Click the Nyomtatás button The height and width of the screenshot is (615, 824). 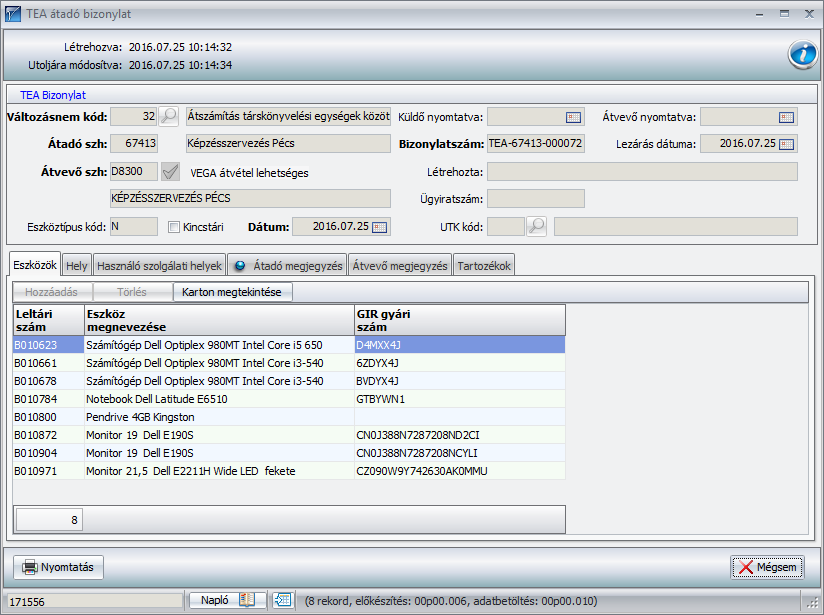coord(58,567)
